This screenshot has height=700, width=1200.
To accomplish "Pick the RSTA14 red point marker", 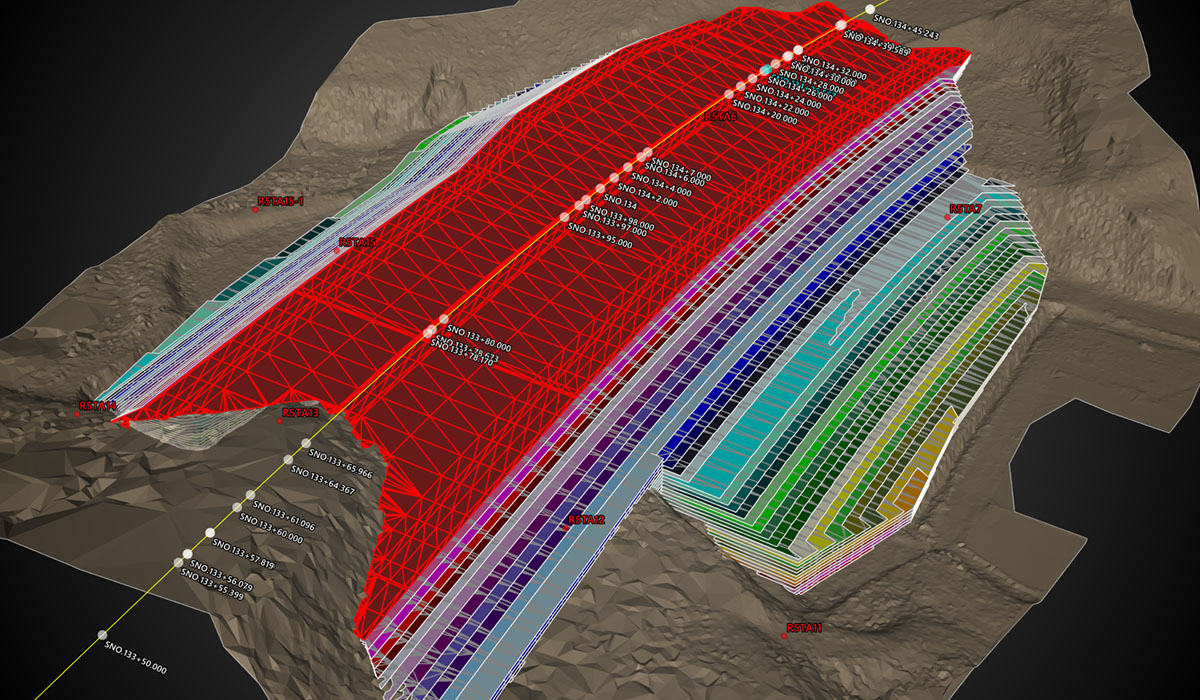I will pyautogui.click(x=80, y=414).
